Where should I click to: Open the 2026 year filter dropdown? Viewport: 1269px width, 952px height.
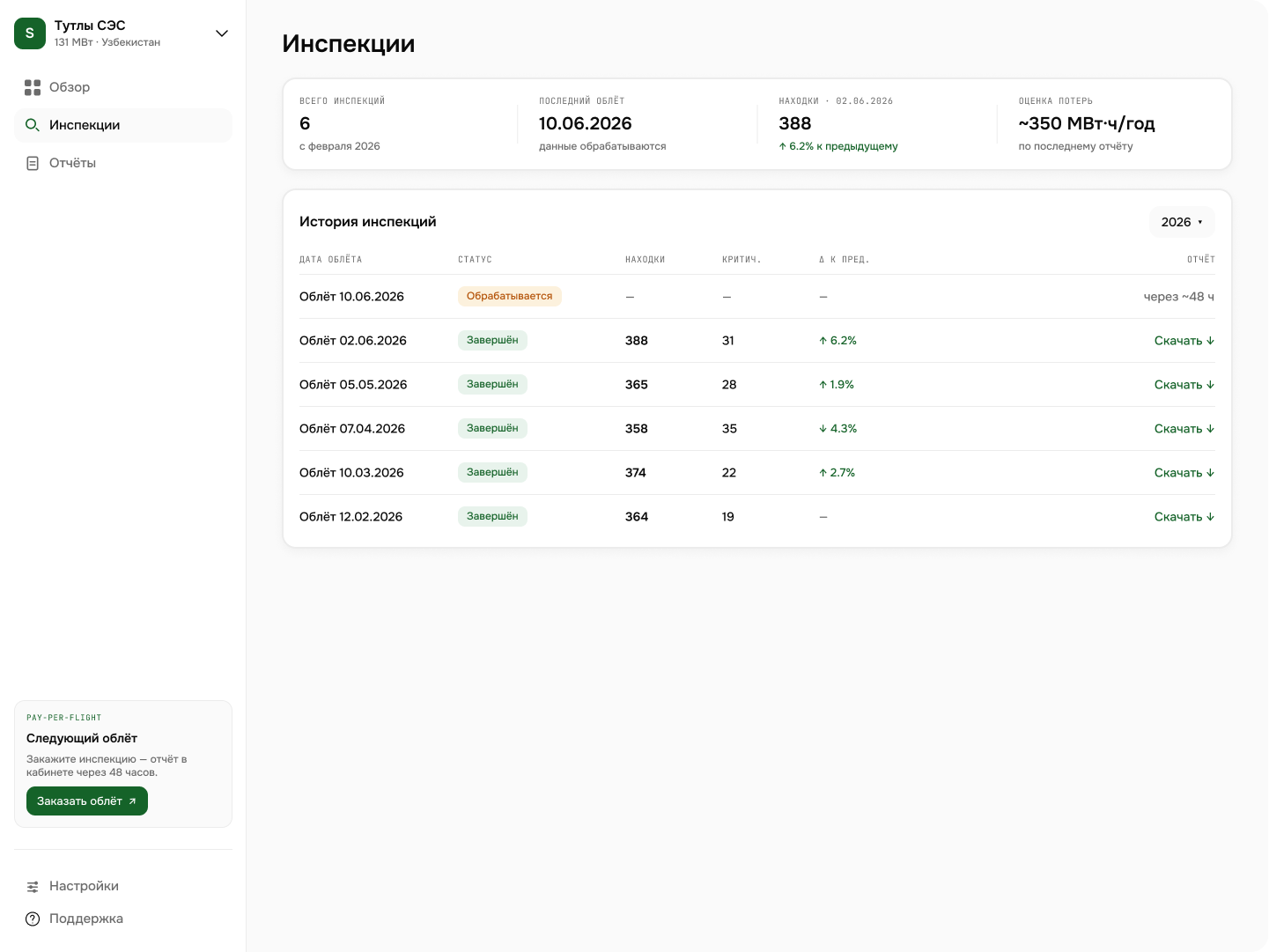(x=1182, y=222)
